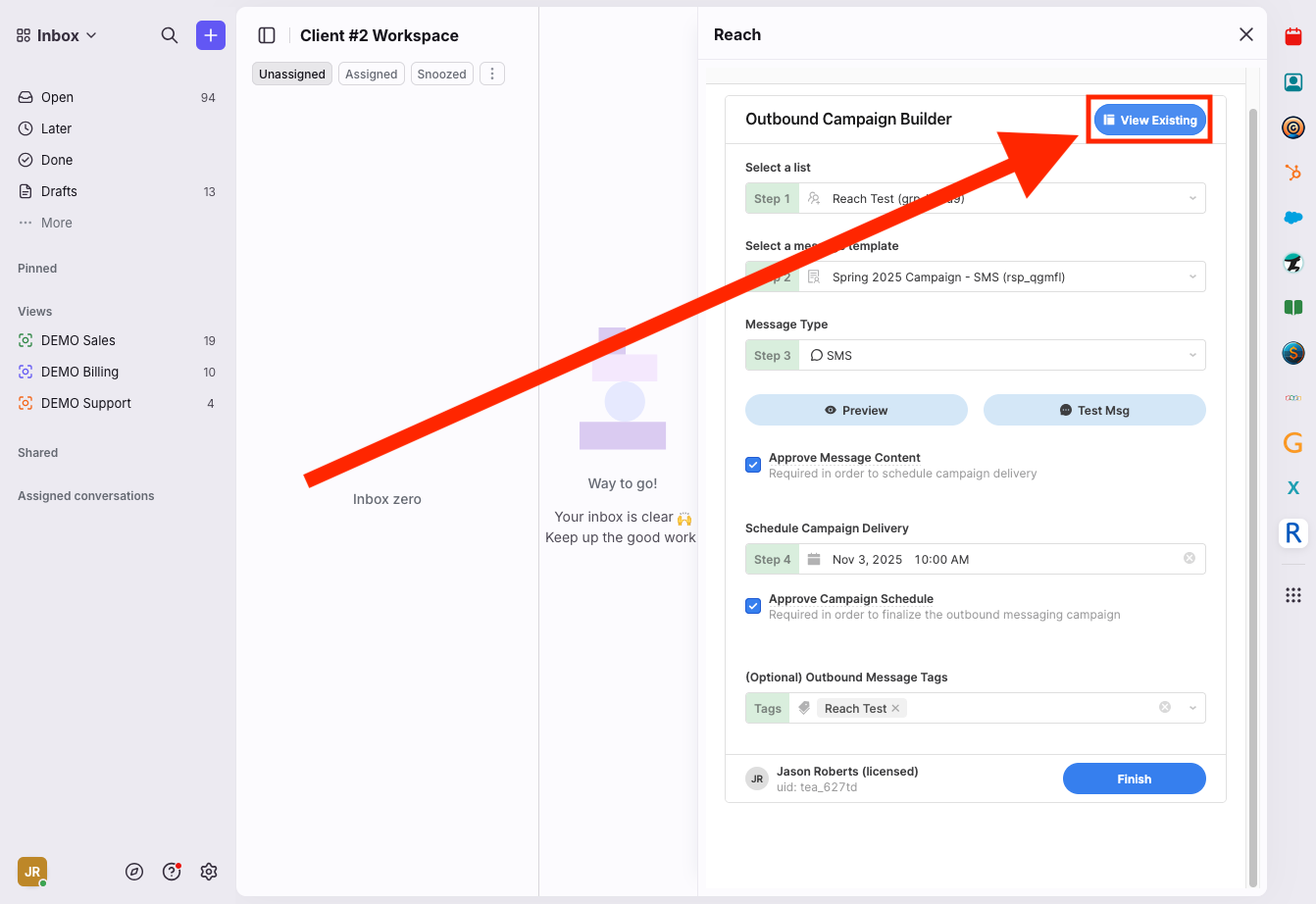
Task: Select the Snoozed tab
Action: click(x=441, y=74)
